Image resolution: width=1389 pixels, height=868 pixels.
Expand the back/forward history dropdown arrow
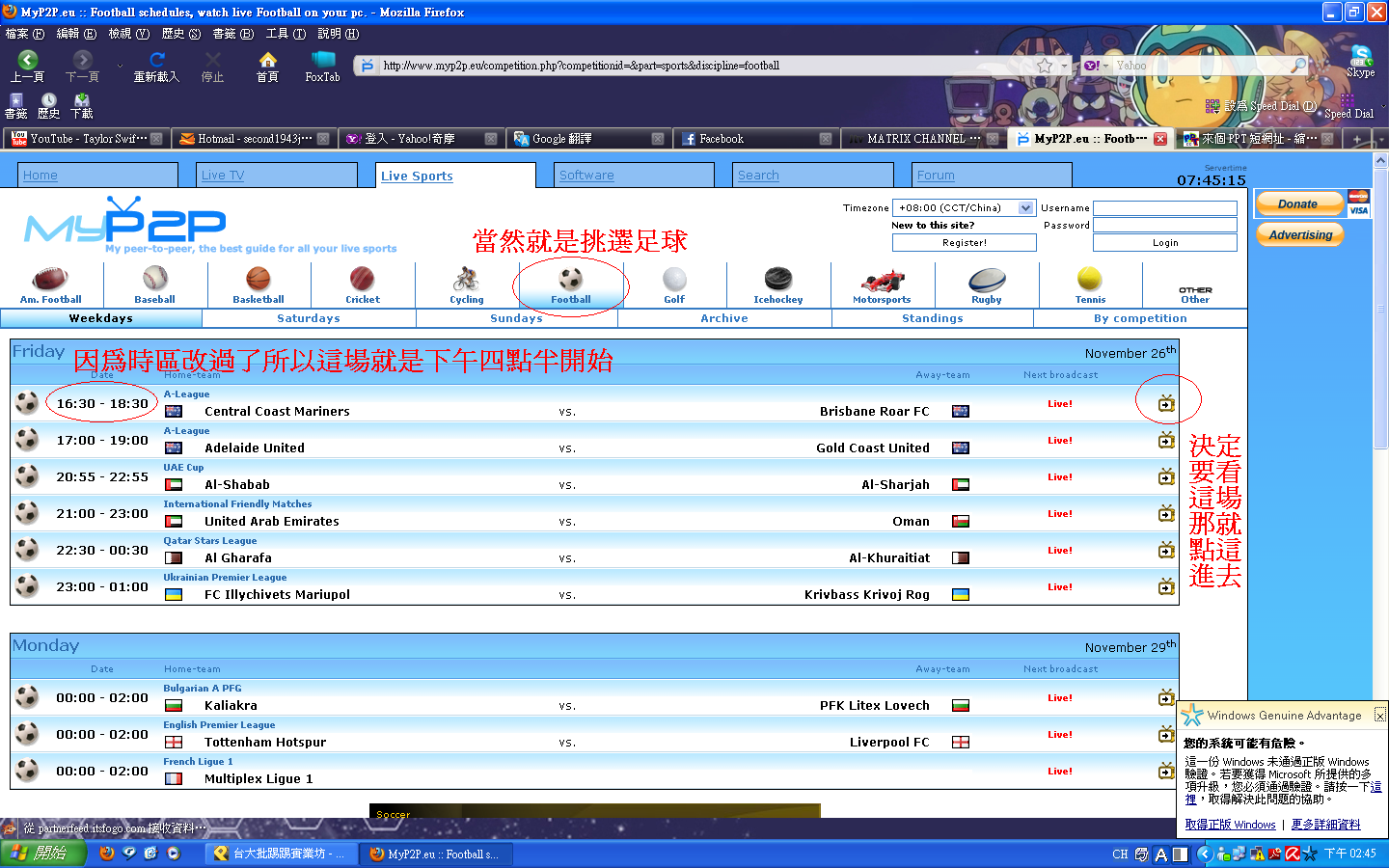(120, 66)
